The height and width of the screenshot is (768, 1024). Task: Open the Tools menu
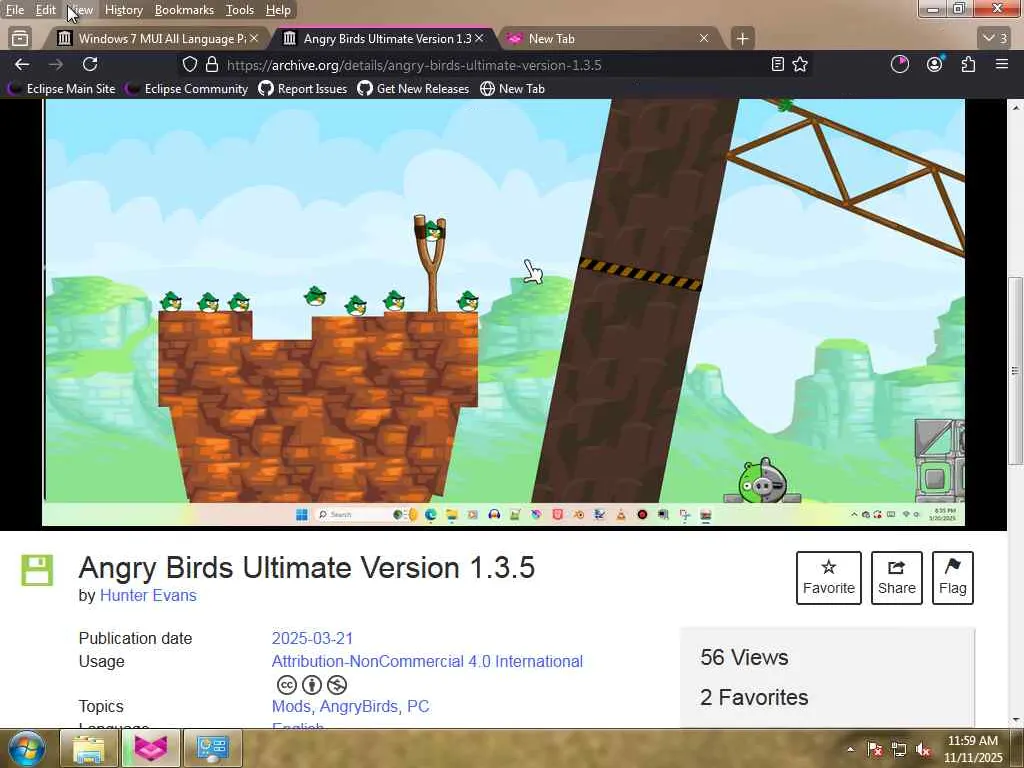pyautogui.click(x=240, y=10)
